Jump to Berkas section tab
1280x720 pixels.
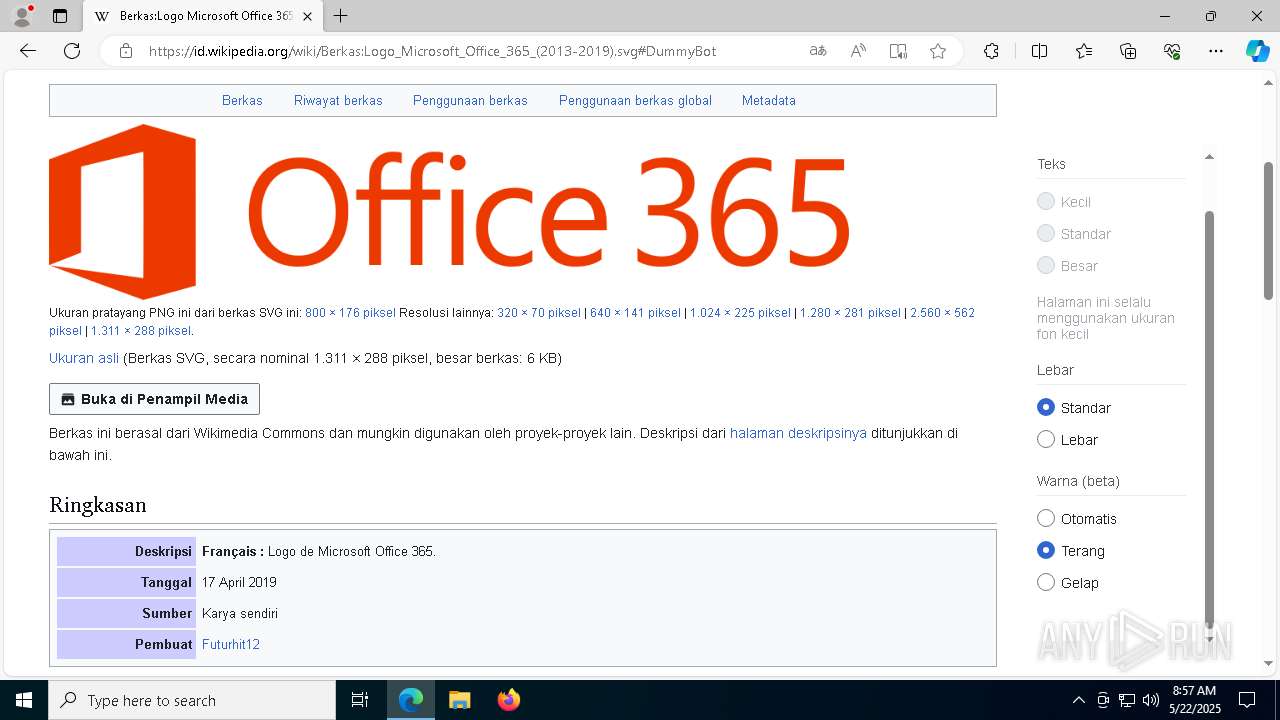(x=242, y=100)
